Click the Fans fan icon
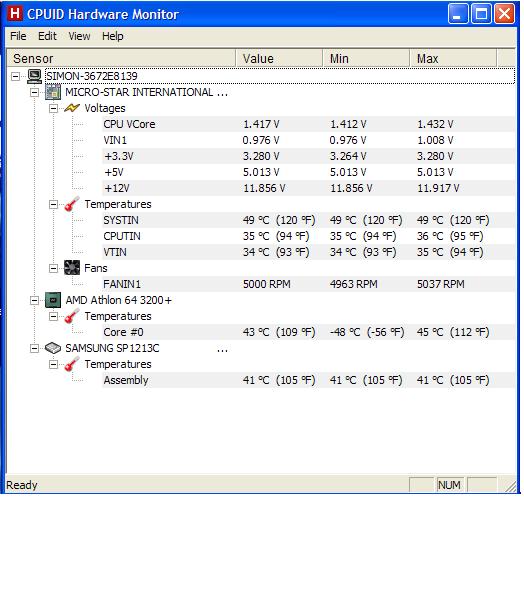The height and width of the screenshot is (597, 524). 72,268
